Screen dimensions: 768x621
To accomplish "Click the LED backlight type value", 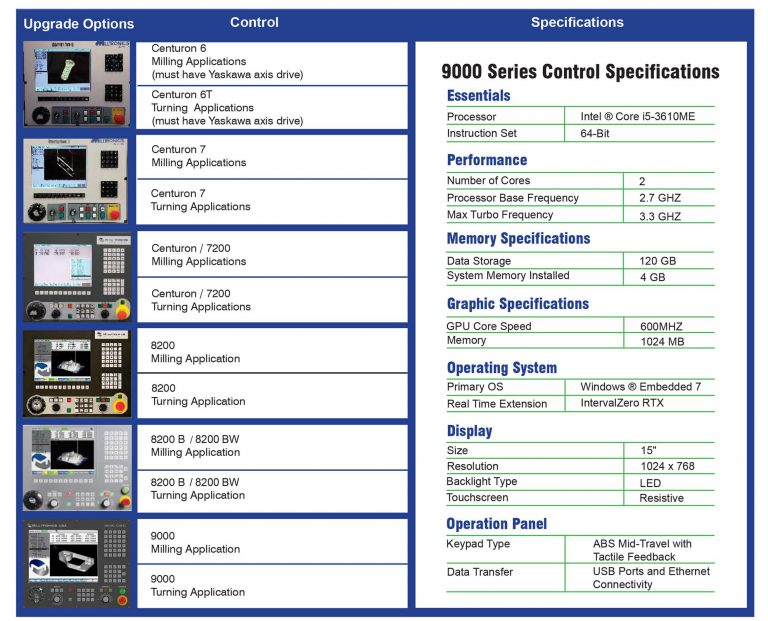I will [x=650, y=483].
